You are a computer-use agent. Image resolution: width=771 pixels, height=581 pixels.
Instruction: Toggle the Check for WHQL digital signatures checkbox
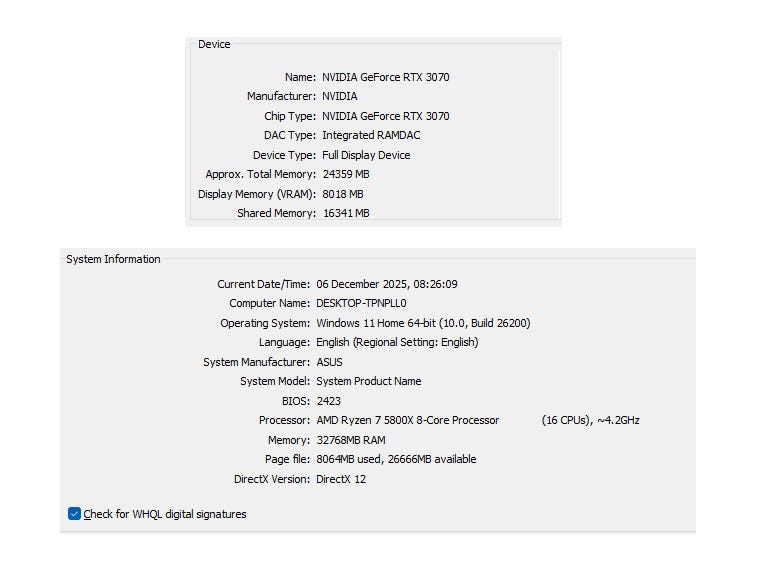(x=74, y=514)
